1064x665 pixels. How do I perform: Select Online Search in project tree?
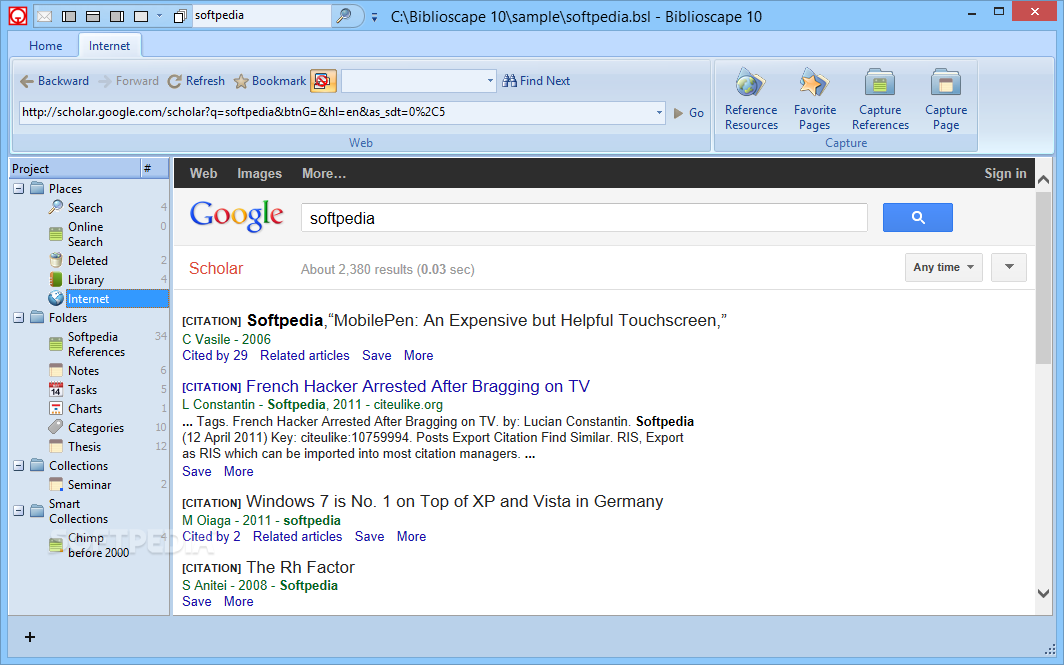85,234
